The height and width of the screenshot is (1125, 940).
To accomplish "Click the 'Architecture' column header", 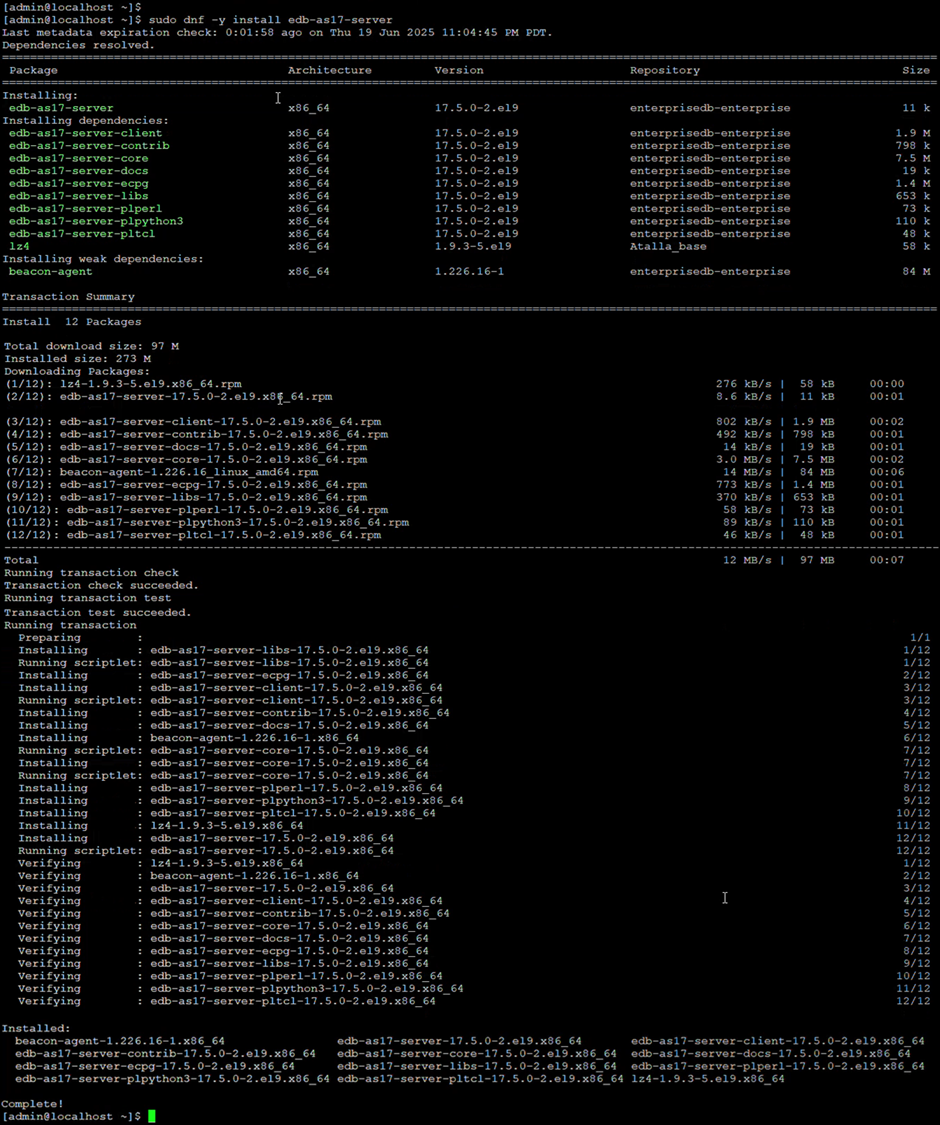I will tap(329, 70).
